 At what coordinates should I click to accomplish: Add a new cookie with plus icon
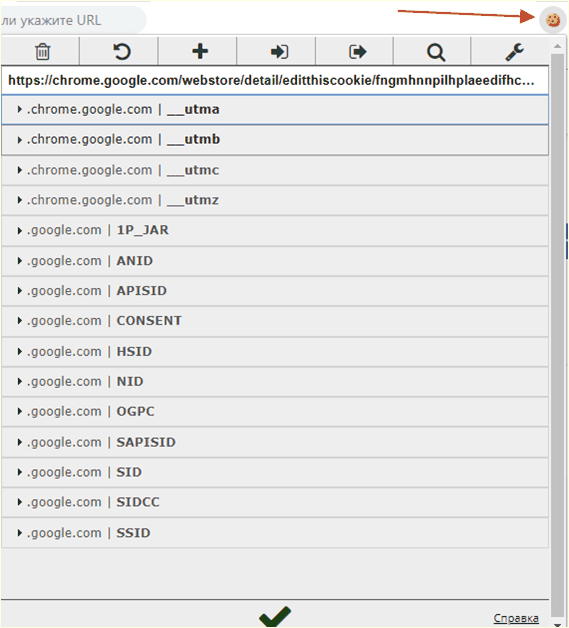coord(200,51)
